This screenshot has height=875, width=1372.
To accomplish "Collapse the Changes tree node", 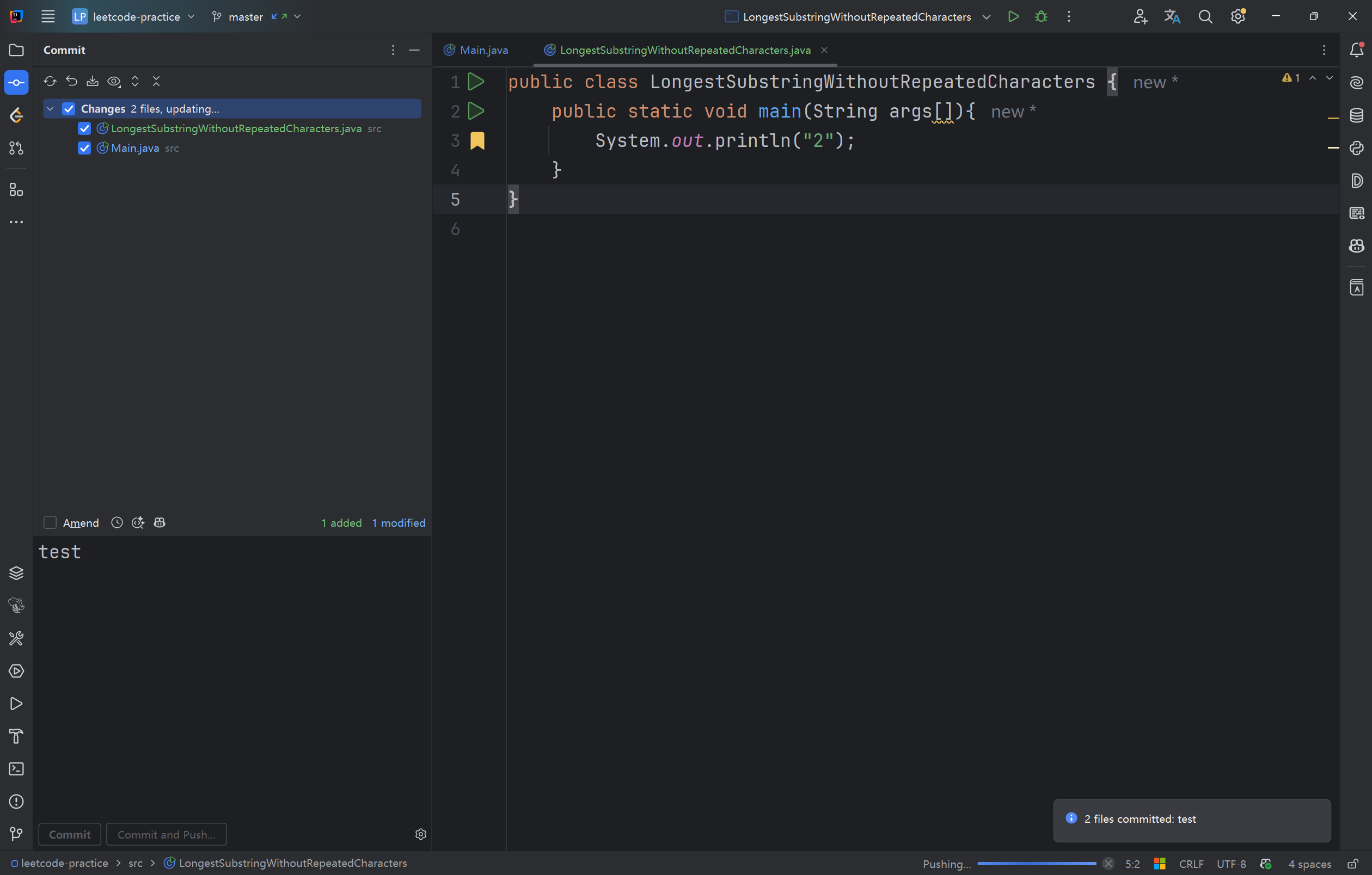I will coord(50,109).
